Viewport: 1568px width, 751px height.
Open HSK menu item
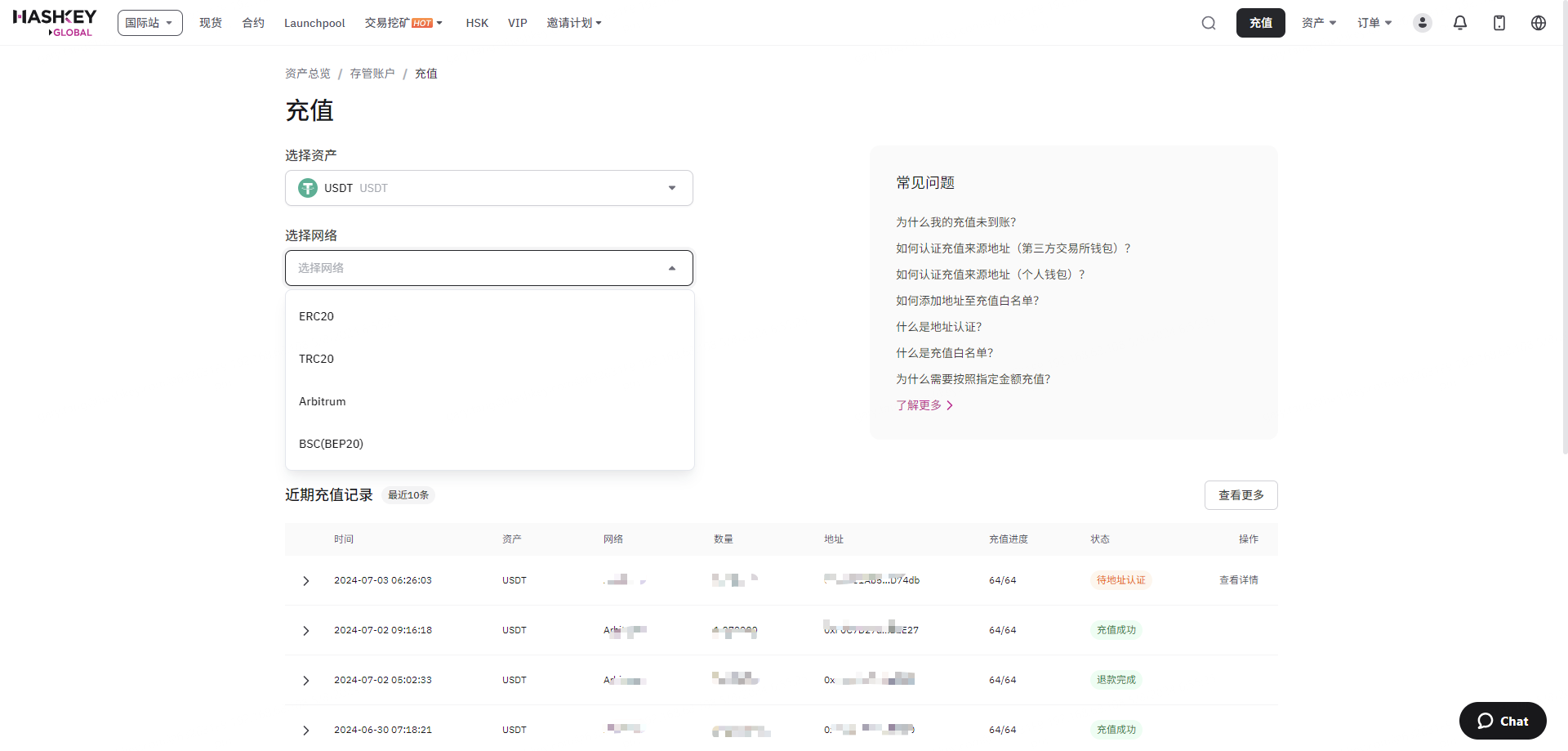pyautogui.click(x=477, y=23)
